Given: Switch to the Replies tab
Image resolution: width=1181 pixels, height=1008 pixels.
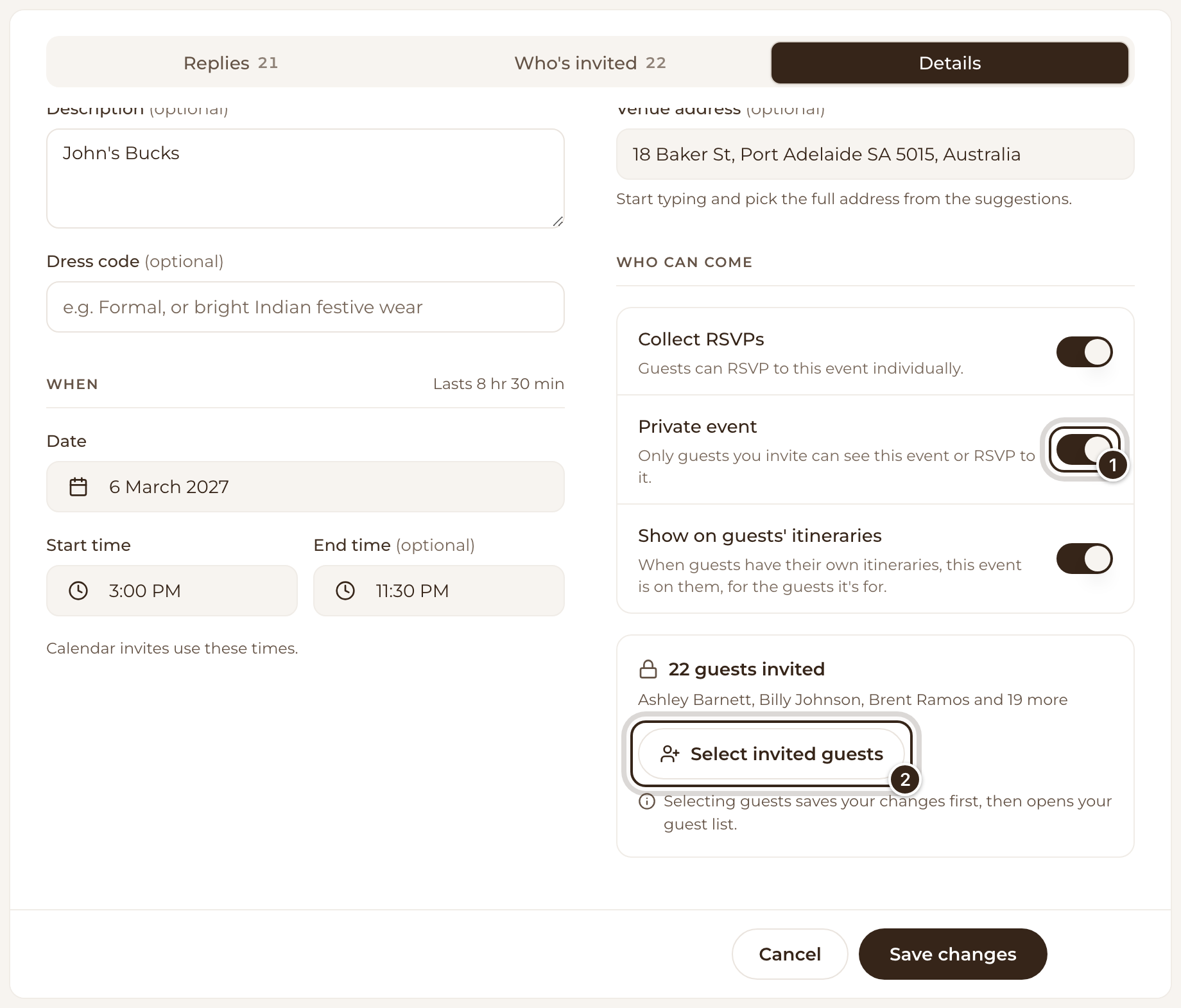Looking at the screenshot, I should pyautogui.click(x=230, y=63).
